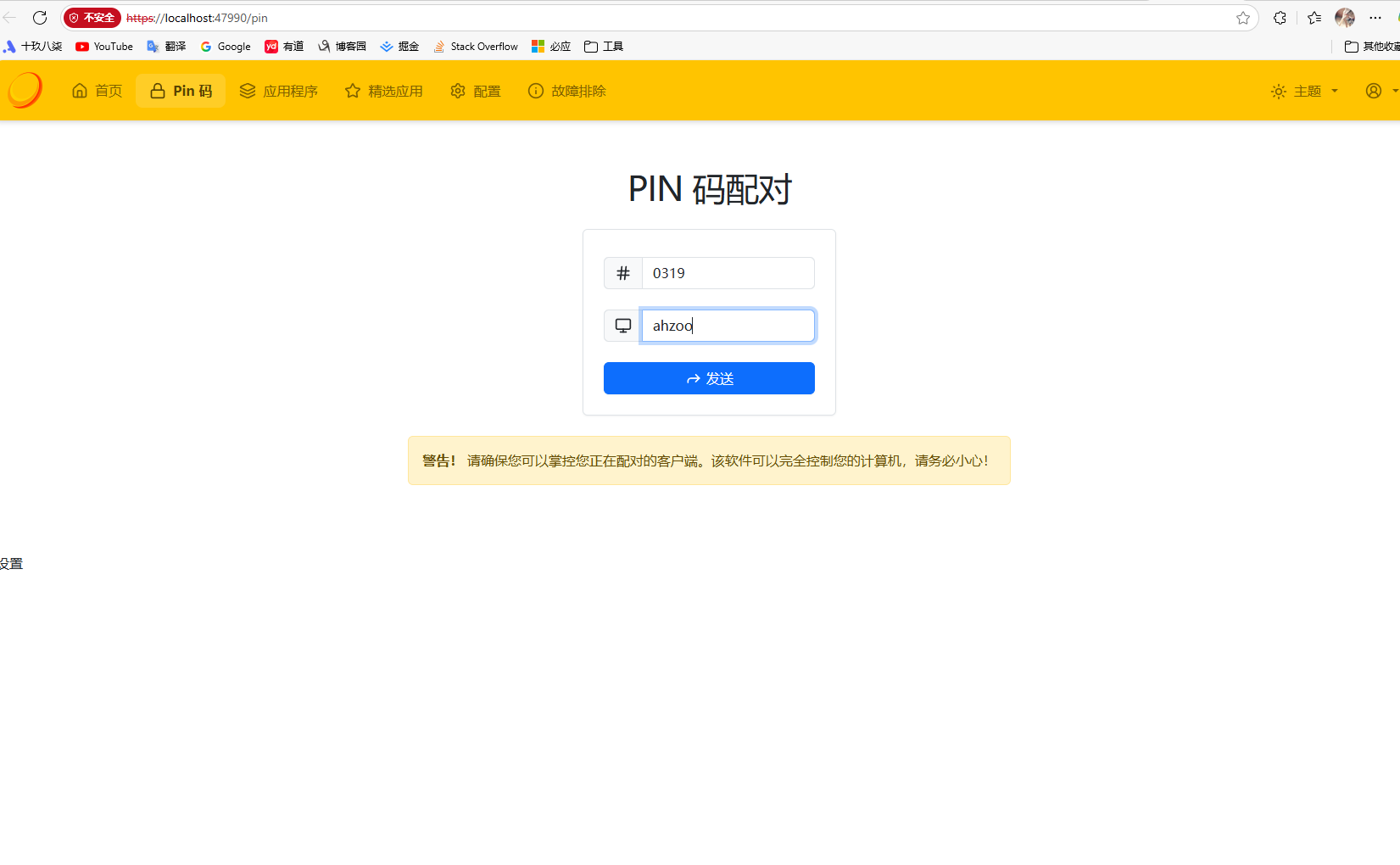This screenshot has width=1400, height=865.
Task: Open 精选应用 featured apps page
Action: tap(384, 91)
